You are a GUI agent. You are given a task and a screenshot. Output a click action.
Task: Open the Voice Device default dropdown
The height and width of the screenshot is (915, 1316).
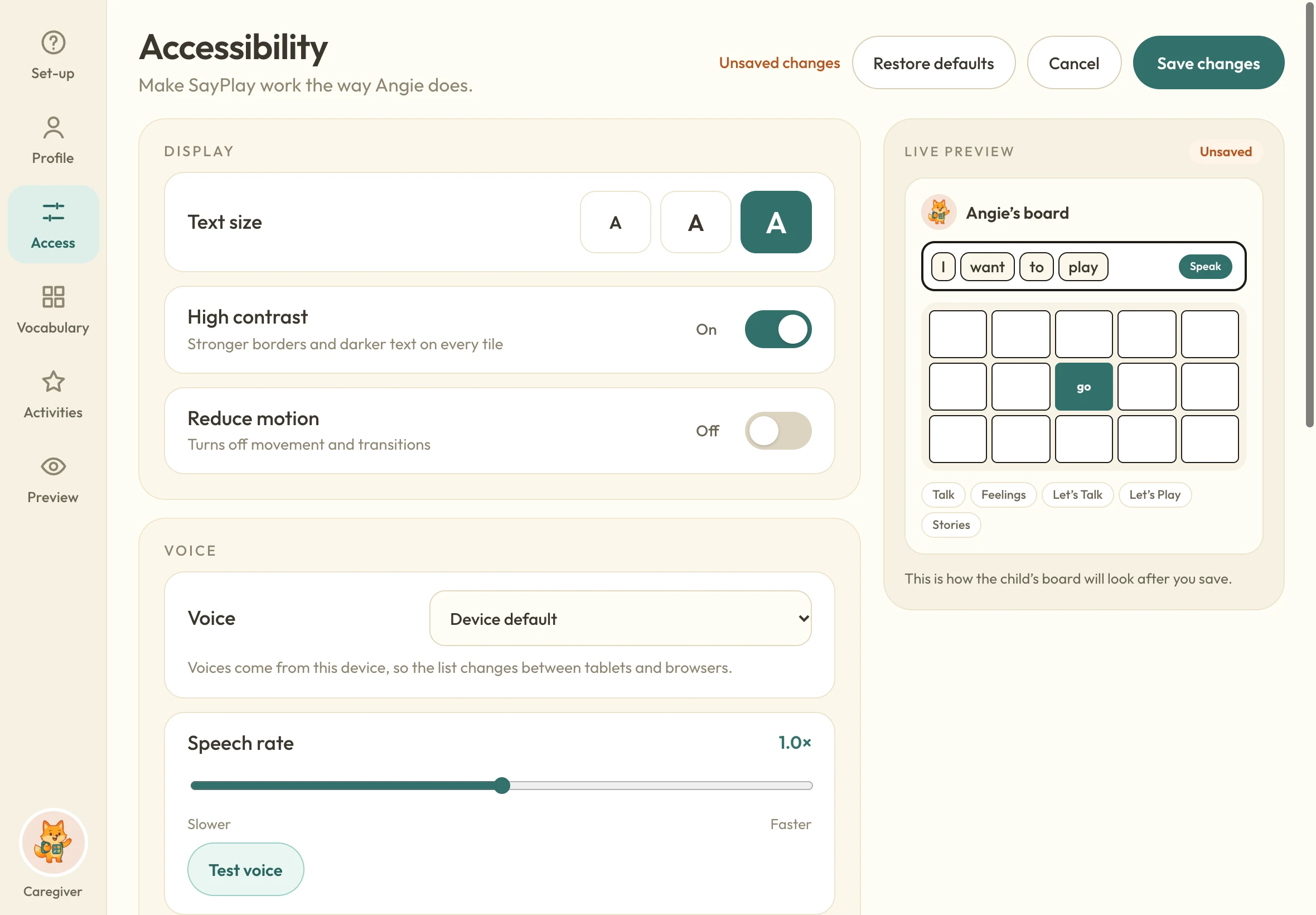[x=621, y=619]
